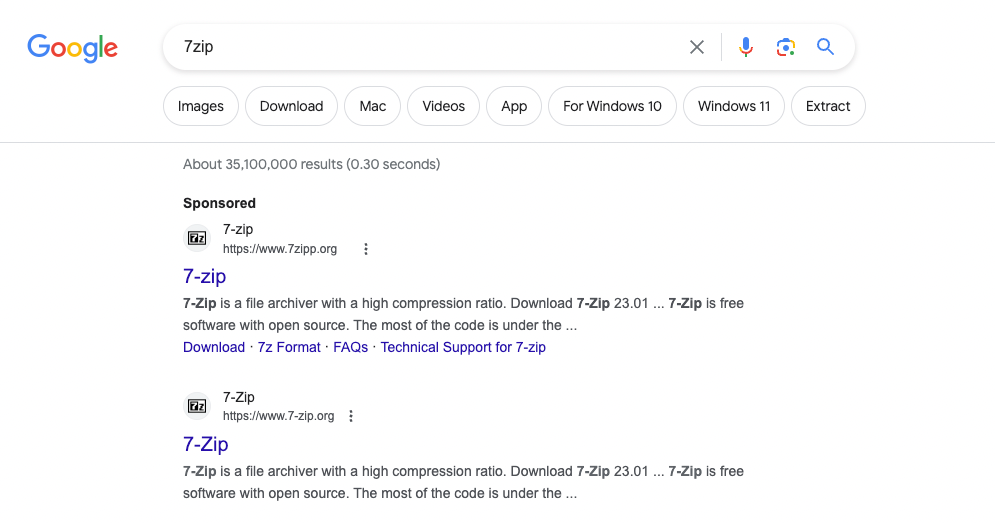Click the 7z favicon of sponsored result
Screen dimensions: 995x523
(198, 238)
